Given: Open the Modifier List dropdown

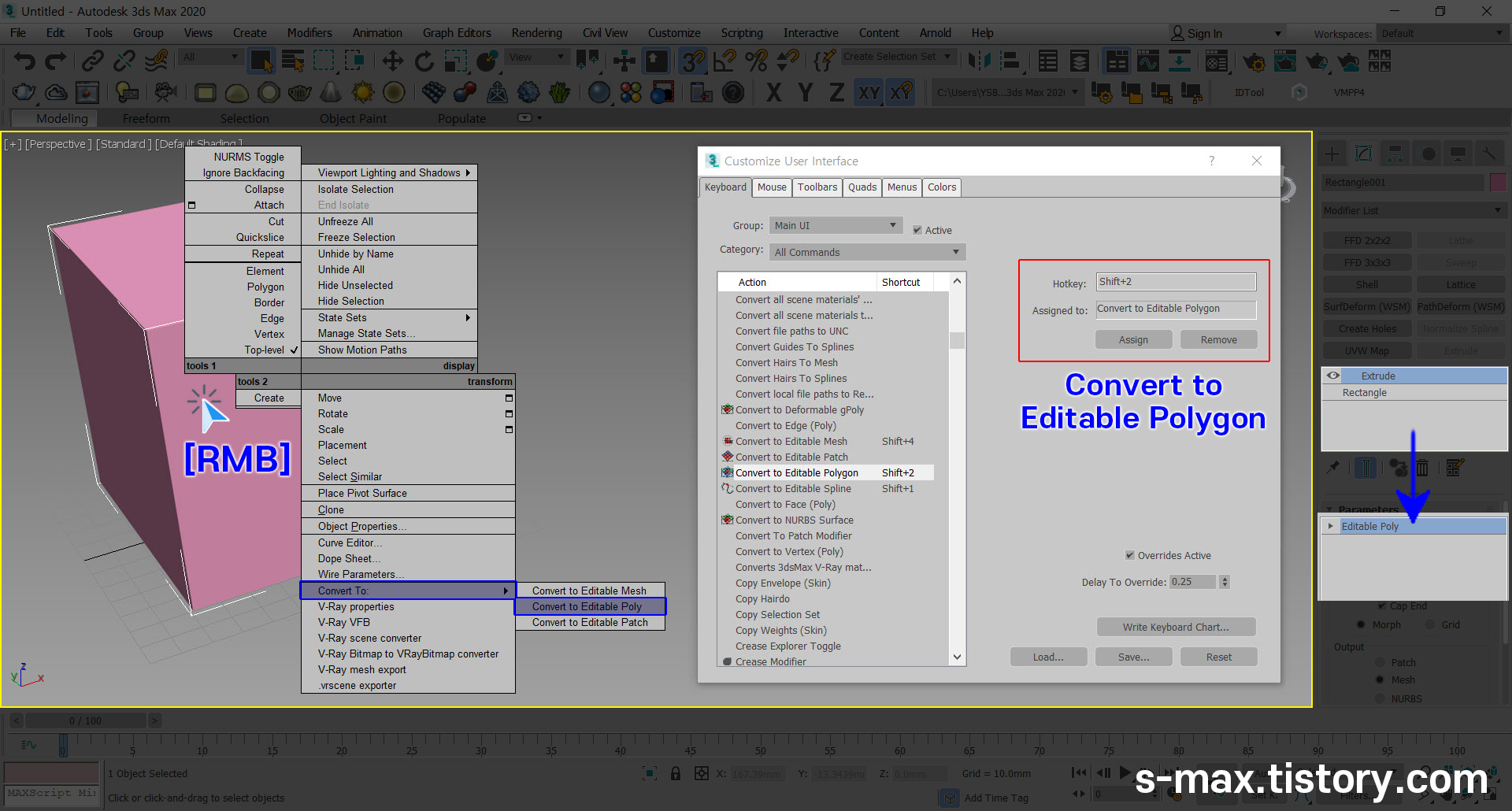Looking at the screenshot, I should click(1414, 210).
